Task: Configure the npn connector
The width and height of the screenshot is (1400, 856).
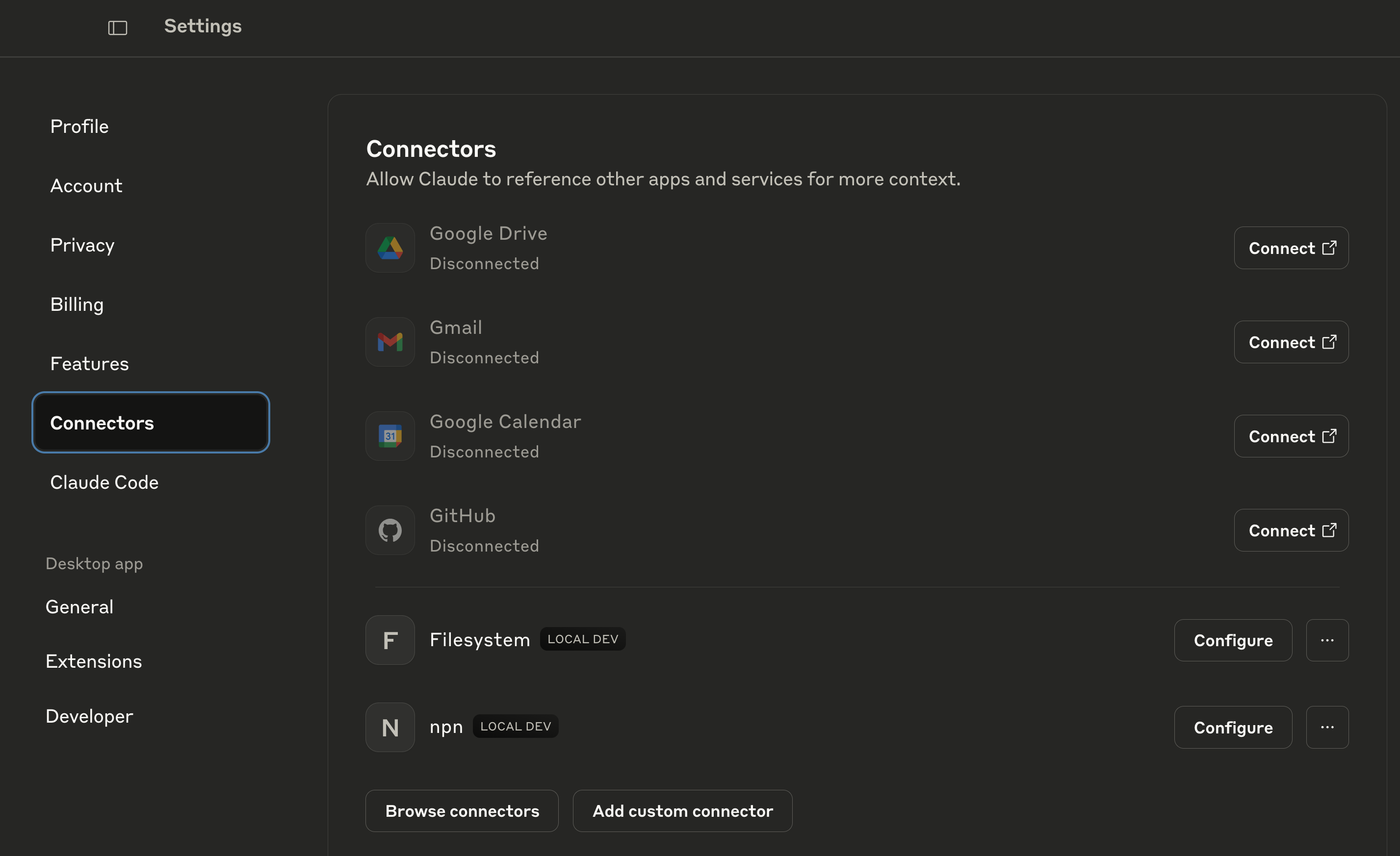Action: tap(1233, 727)
